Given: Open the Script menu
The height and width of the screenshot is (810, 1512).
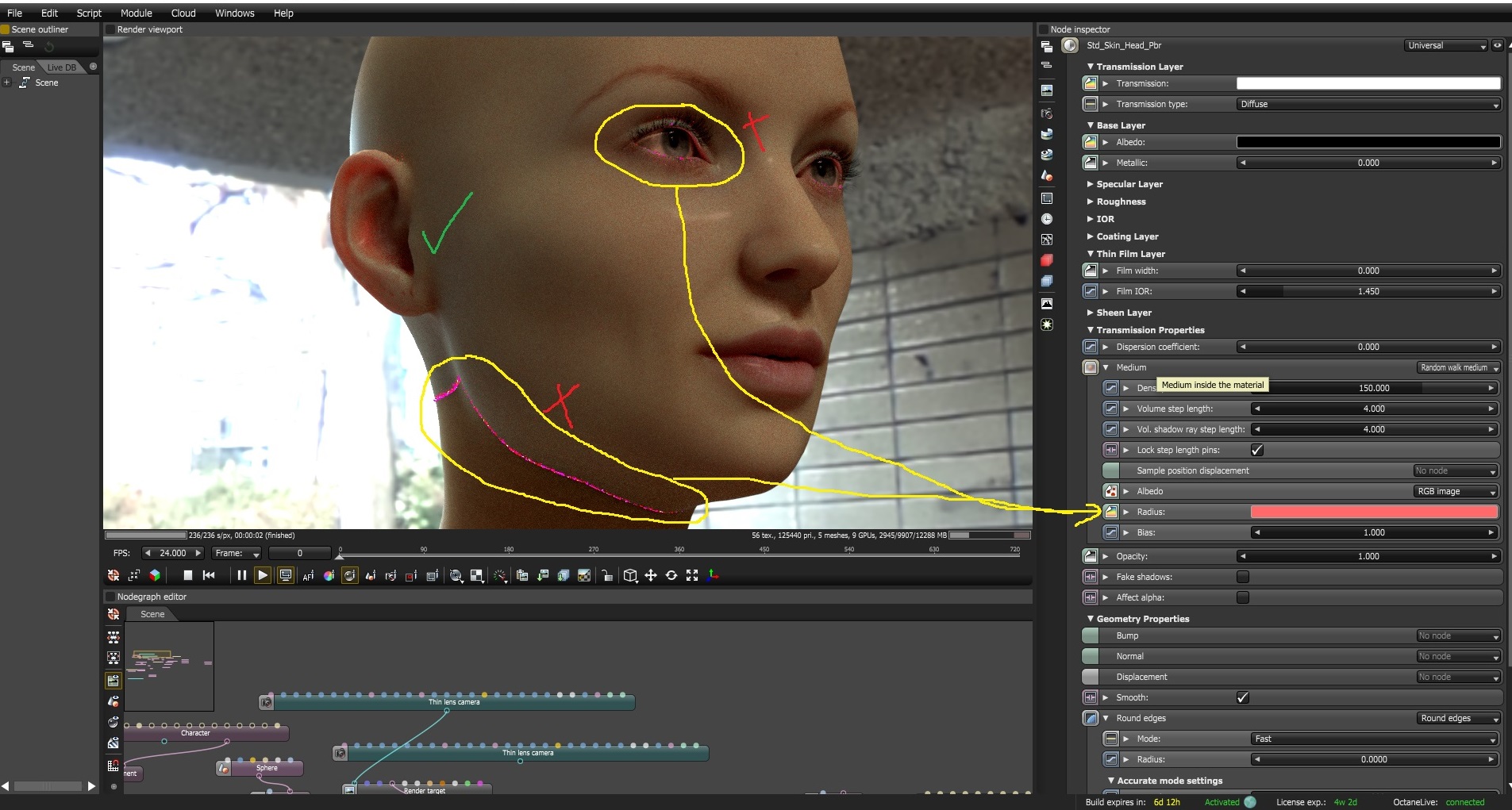Looking at the screenshot, I should pyautogui.click(x=89, y=13).
